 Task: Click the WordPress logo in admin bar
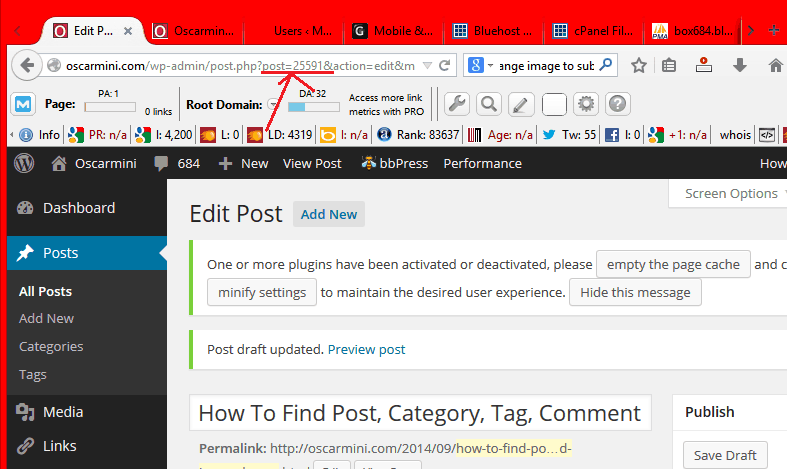click(x=24, y=163)
